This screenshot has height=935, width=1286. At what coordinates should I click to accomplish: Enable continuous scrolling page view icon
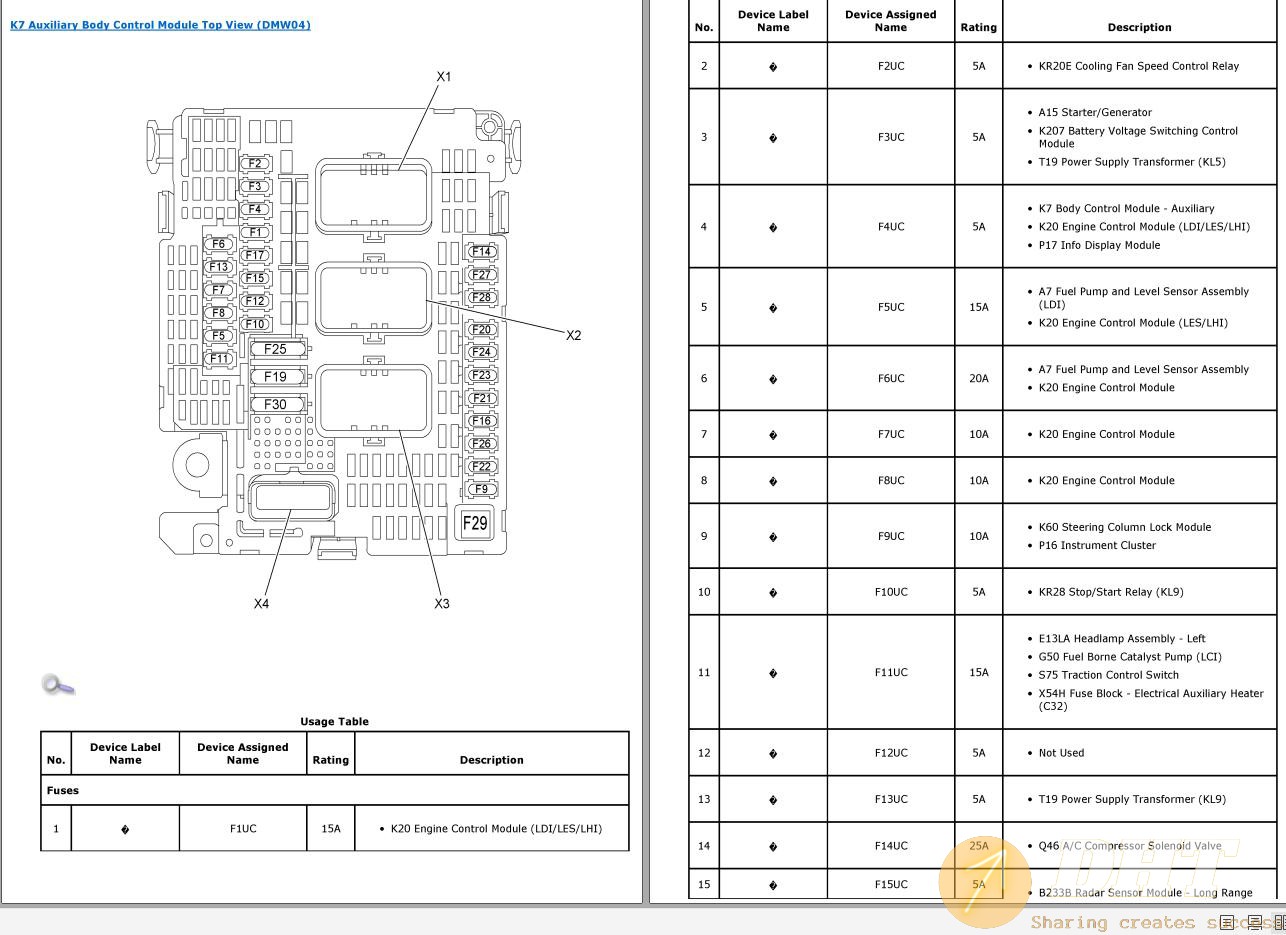[x=1254, y=923]
